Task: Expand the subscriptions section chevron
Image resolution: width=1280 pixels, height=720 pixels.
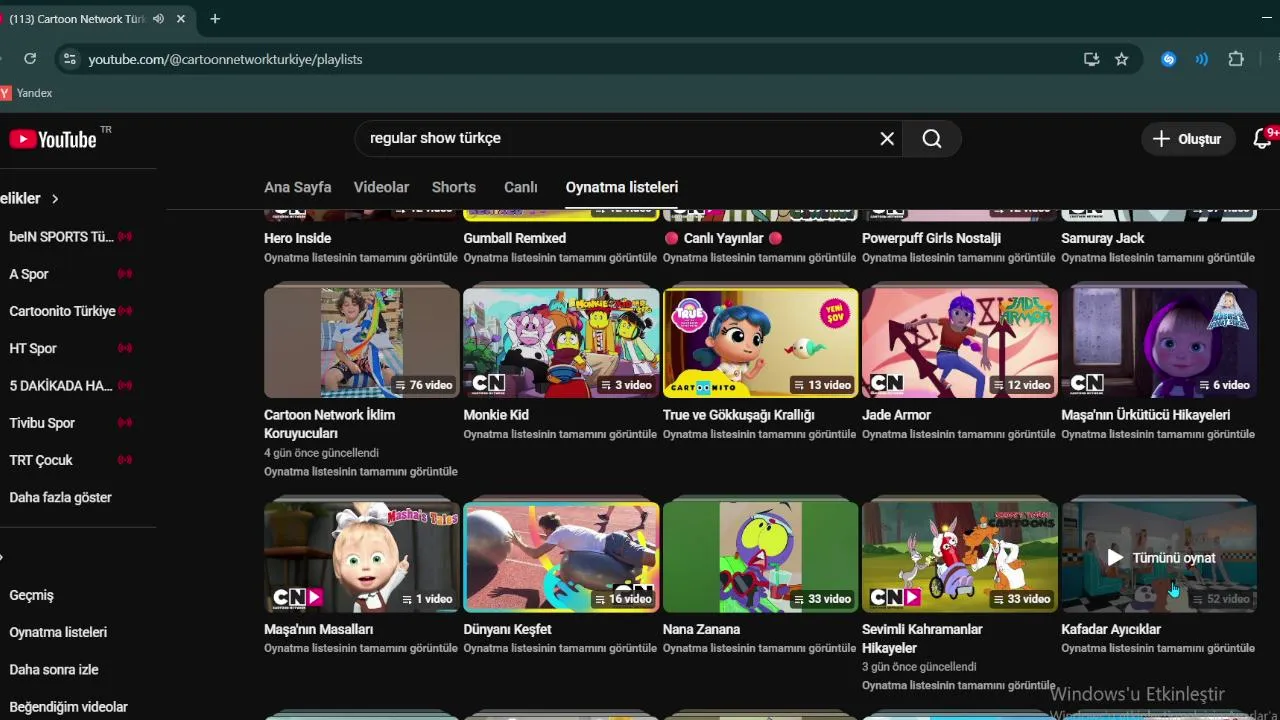Action: pyautogui.click(x=55, y=199)
